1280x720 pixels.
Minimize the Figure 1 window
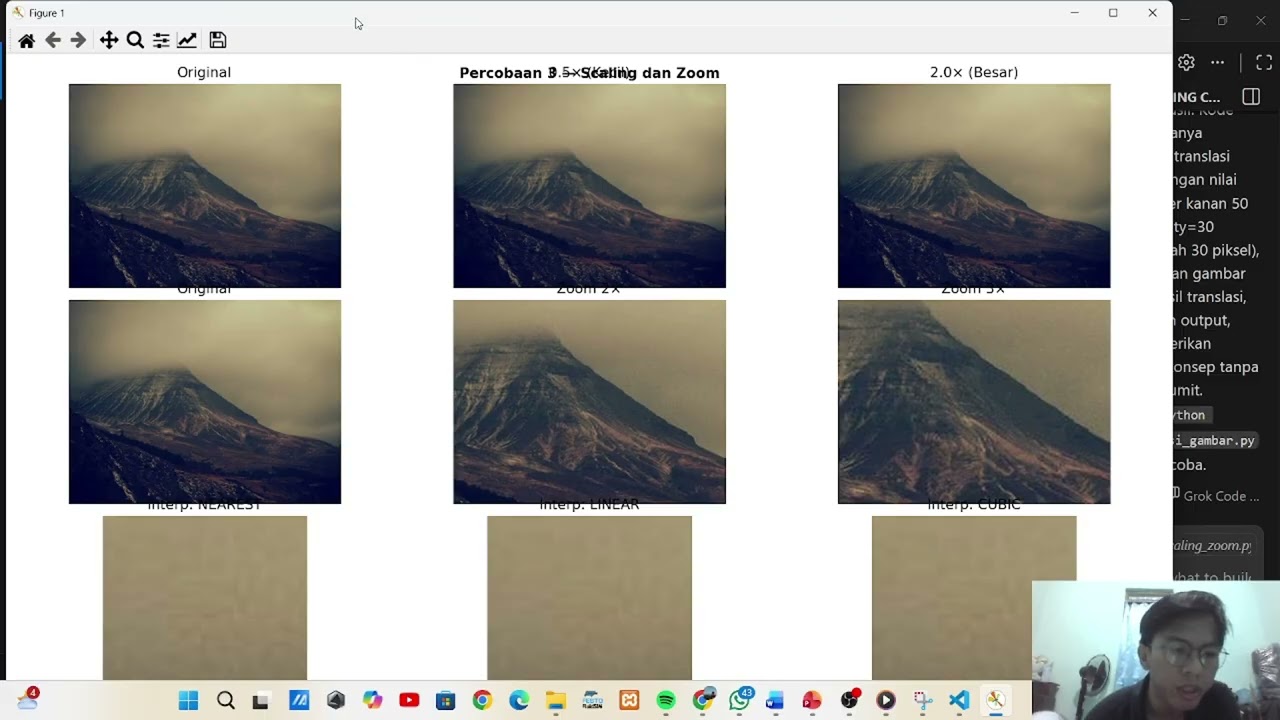point(1074,13)
